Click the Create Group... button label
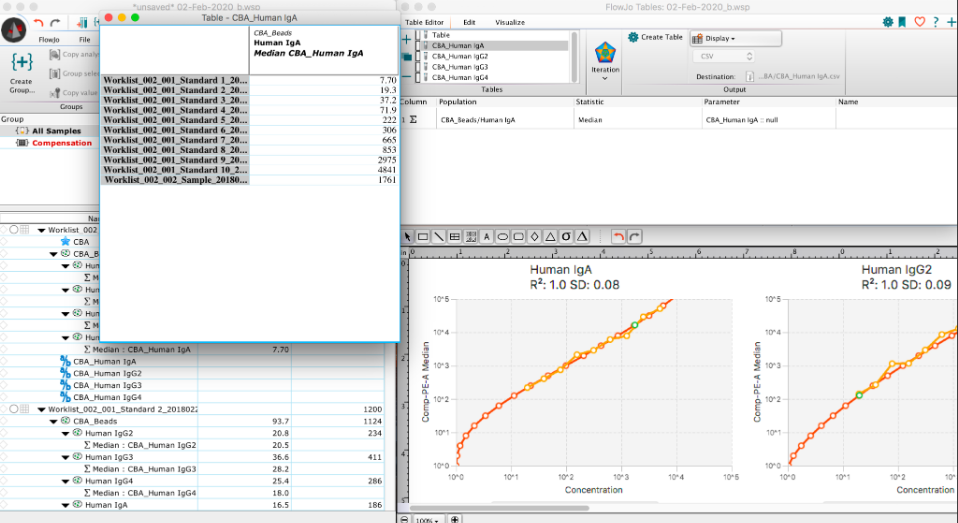 click(x=21, y=86)
